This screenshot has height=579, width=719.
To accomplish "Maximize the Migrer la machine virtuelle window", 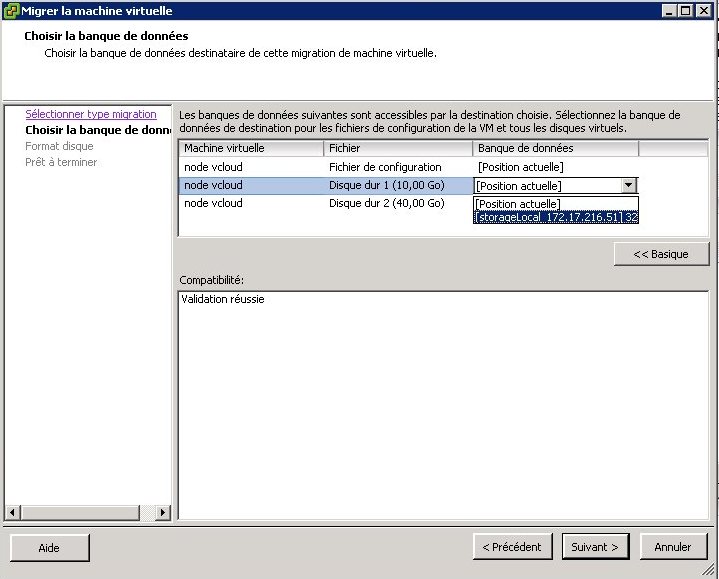I will (x=685, y=10).
